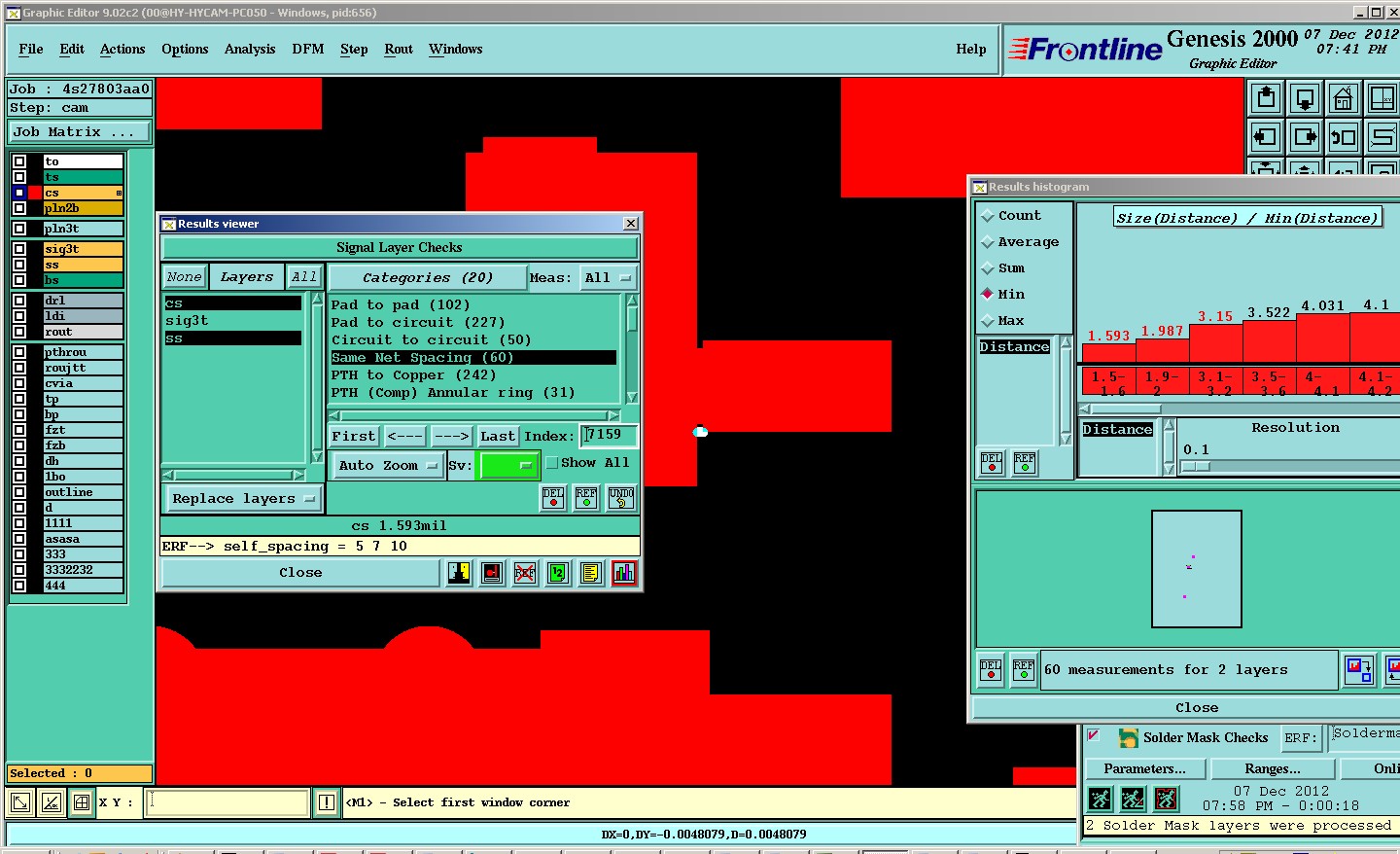Click Close in the Results viewer

(x=300, y=573)
